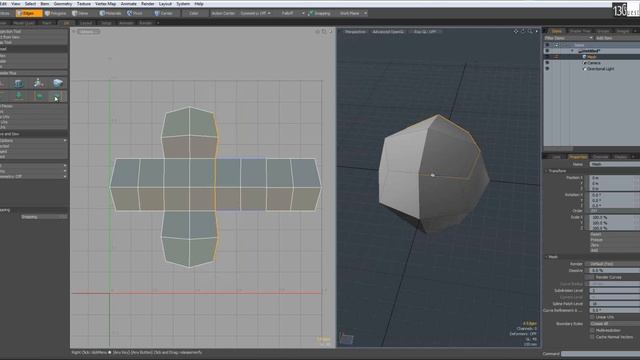This screenshot has height=360, width=640.
Task: Collapse the Mesh properties section
Action: click(547, 257)
